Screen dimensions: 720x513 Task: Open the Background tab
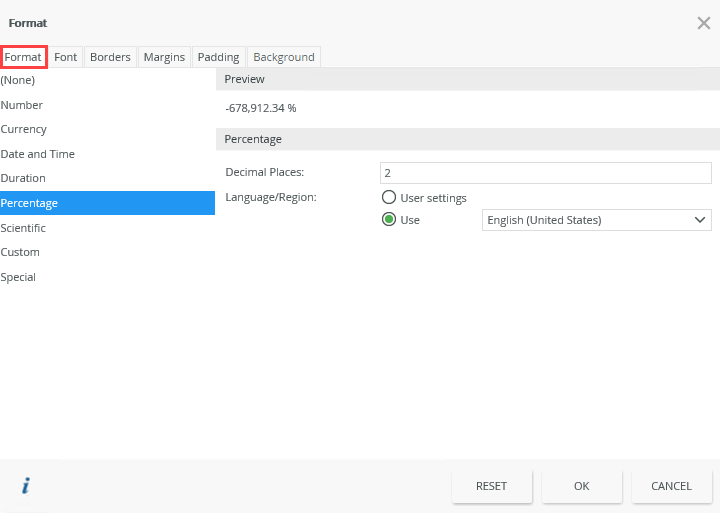[284, 57]
